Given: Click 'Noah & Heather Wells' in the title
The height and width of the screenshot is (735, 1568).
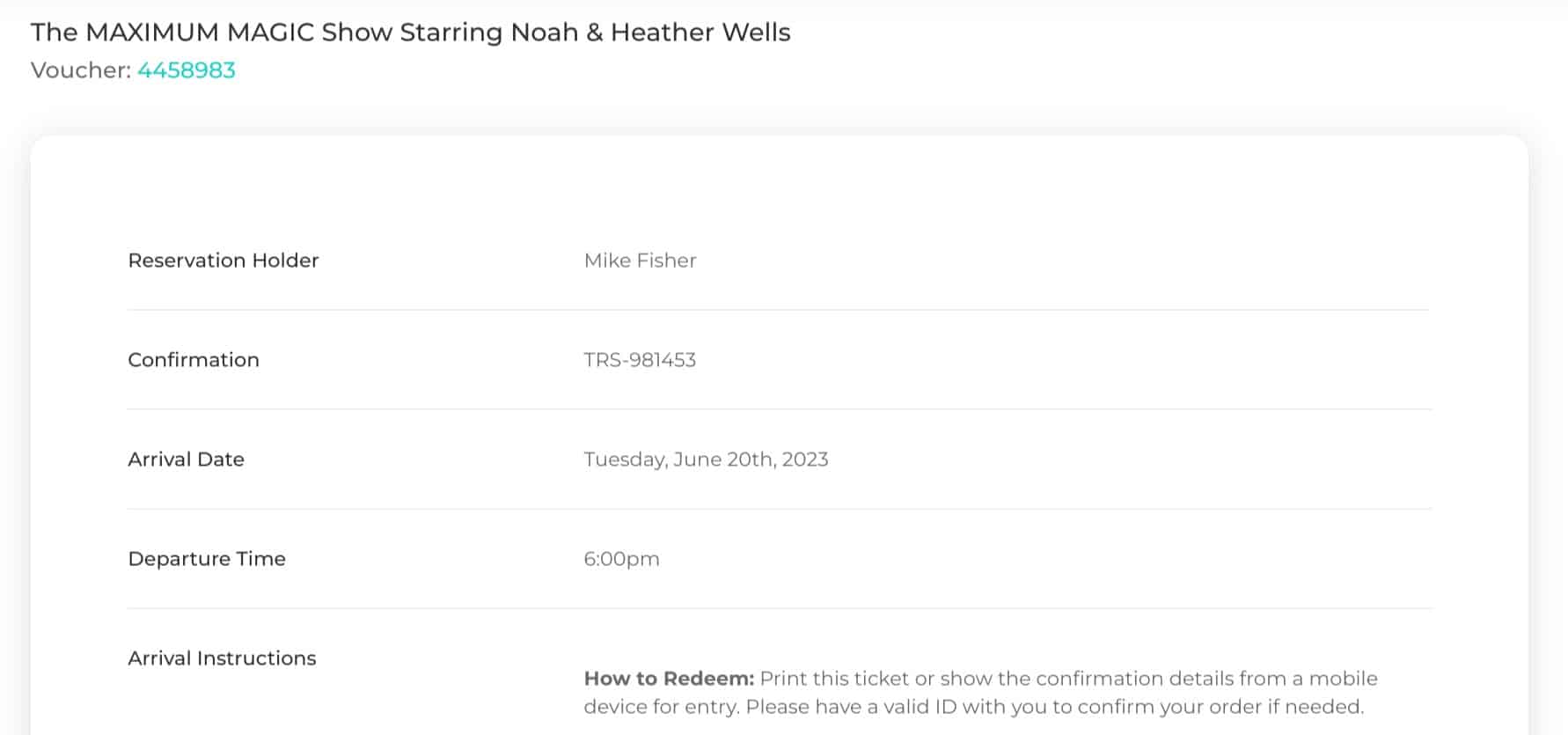Looking at the screenshot, I should [x=650, y=33].
